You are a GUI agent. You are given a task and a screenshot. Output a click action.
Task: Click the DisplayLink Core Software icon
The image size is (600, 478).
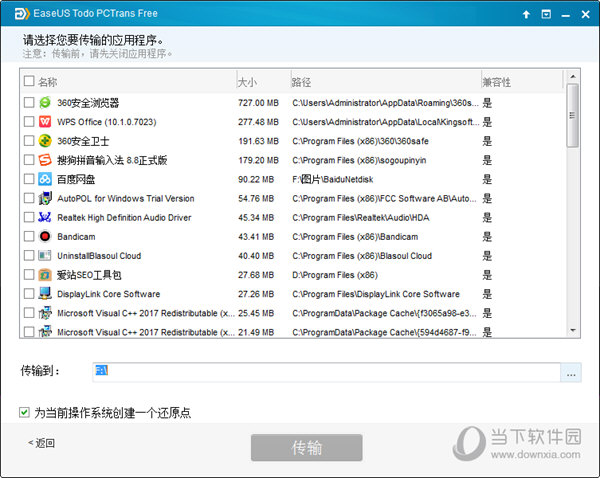[x=45, y=294]
